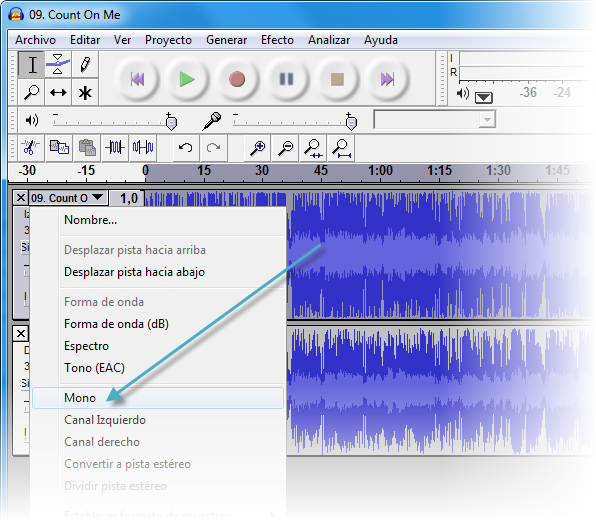Viewport: 596px width, 521px height.
Task: Select the Zoom magnifier tool
Action: point(32,92)
